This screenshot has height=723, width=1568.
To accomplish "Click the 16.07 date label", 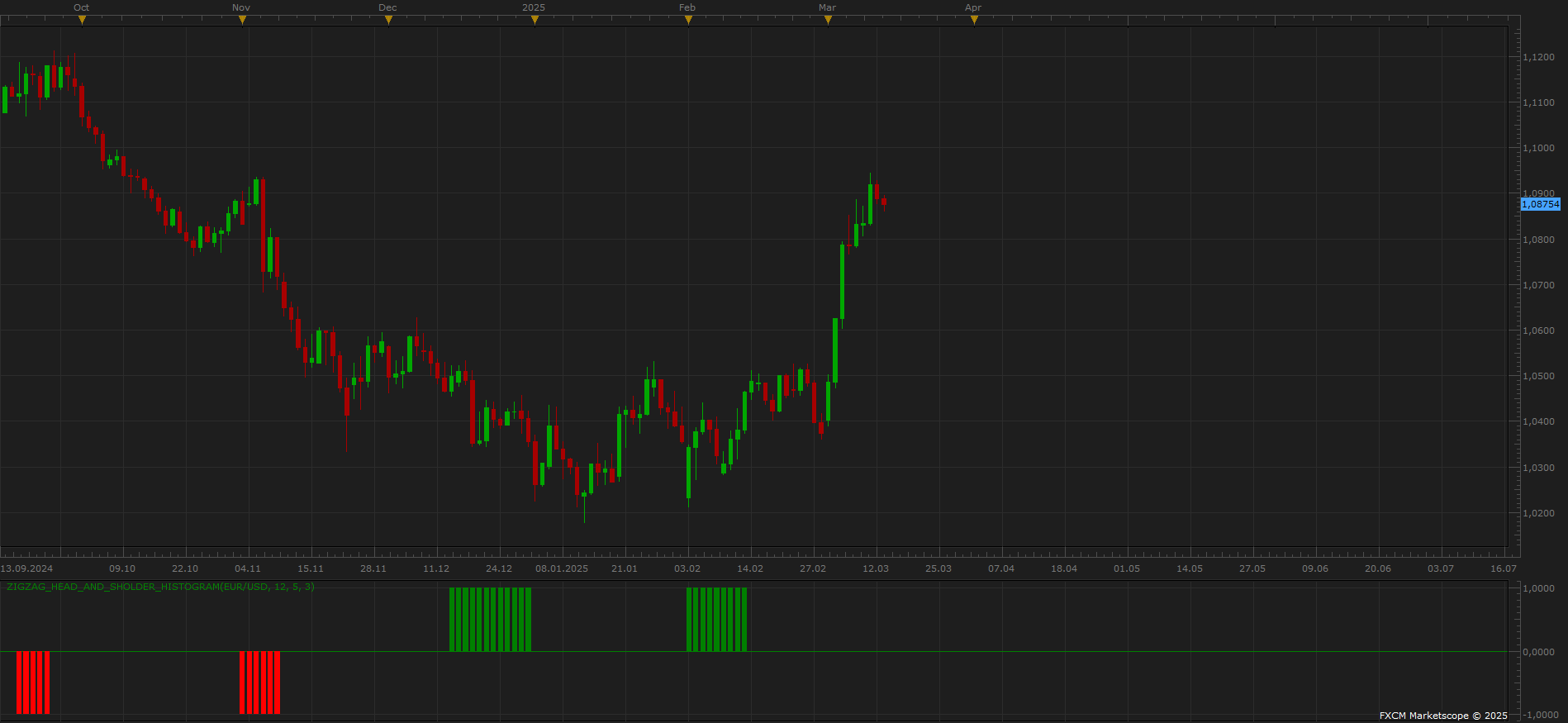I will [1504, 568].
